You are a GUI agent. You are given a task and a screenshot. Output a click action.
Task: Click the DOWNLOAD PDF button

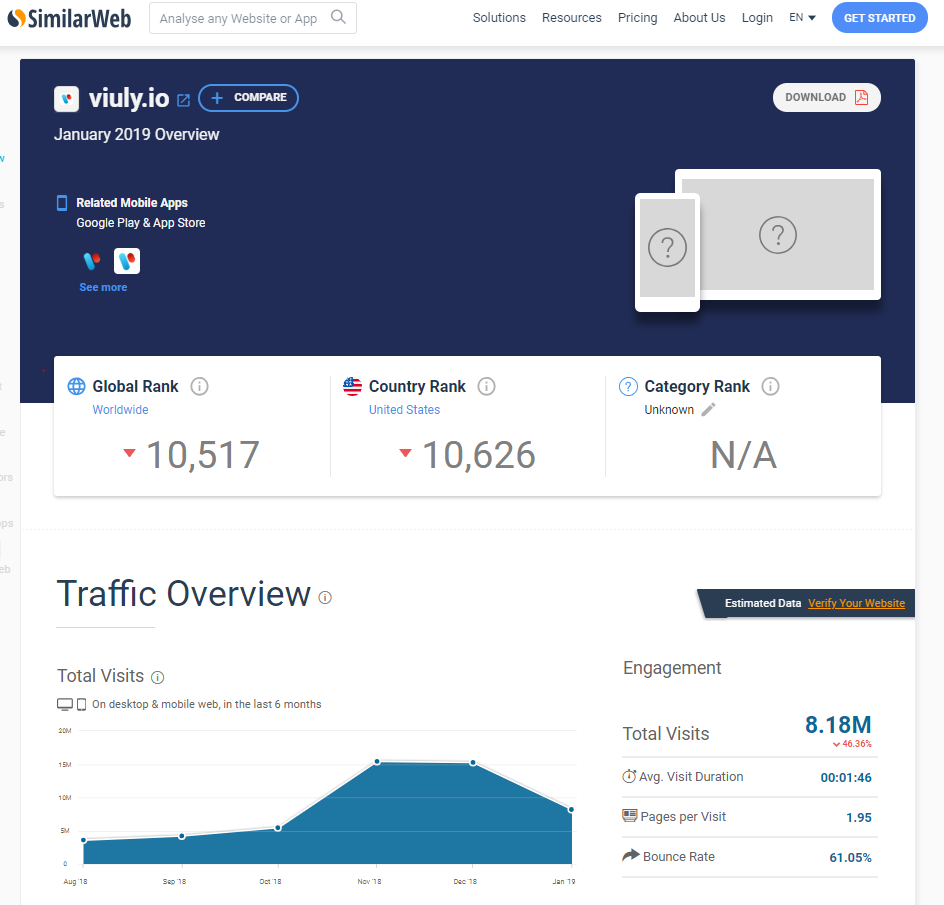coord(827,98)
